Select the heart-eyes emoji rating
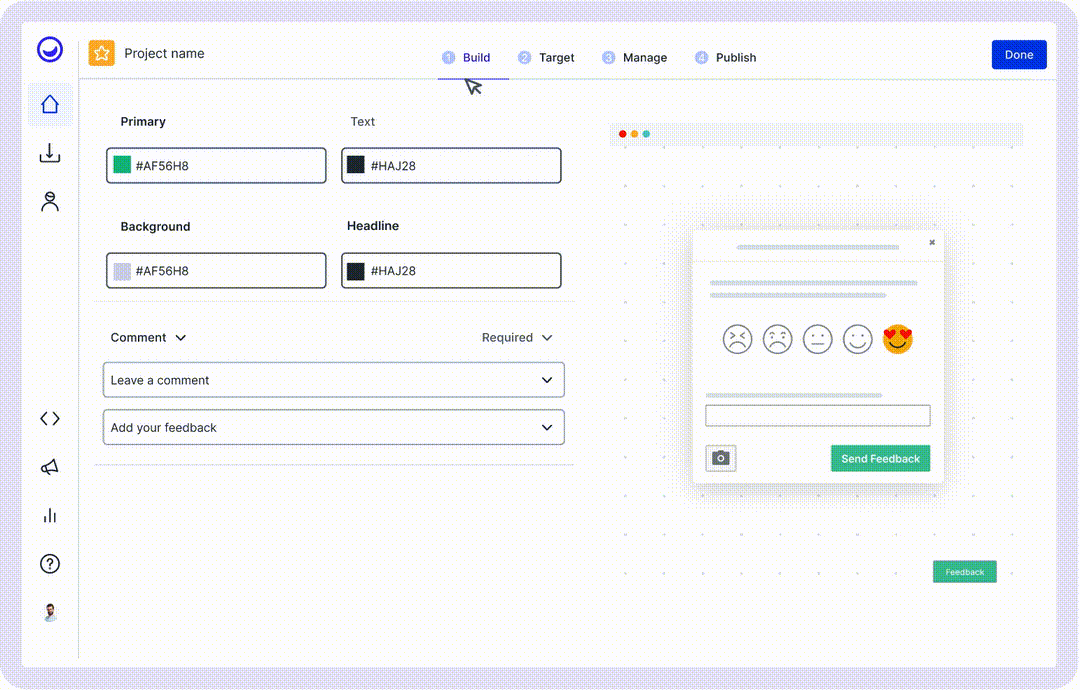Viewport: 1080px width, 690px height. (x=897, y=339)
